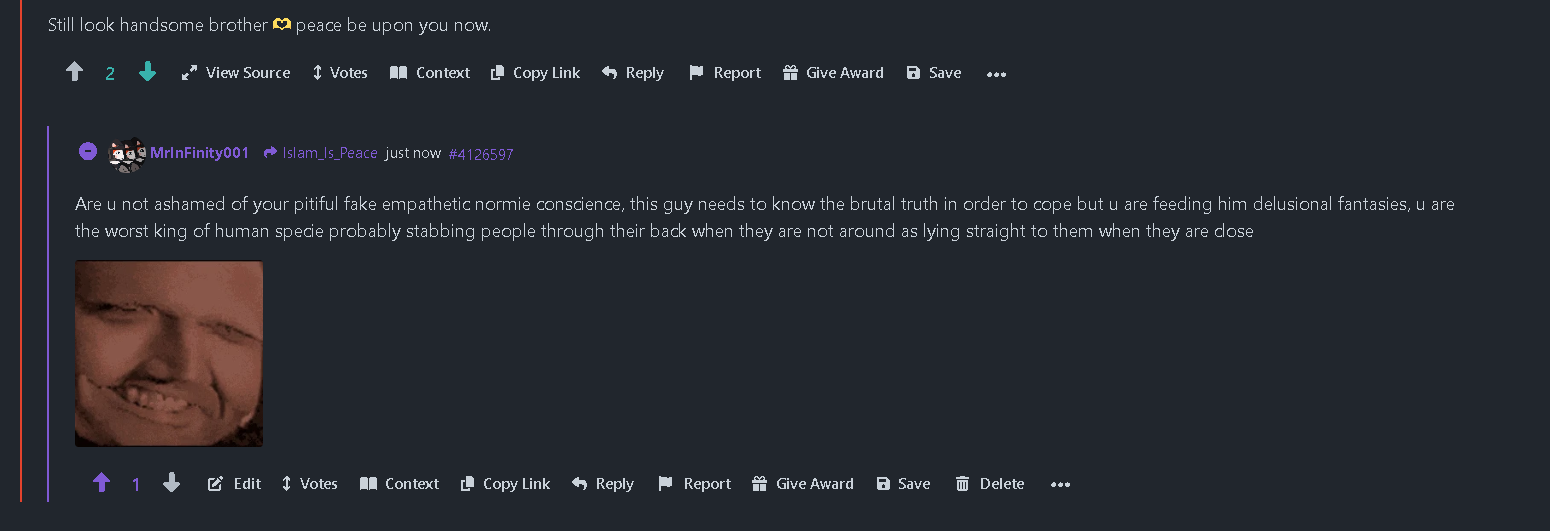Viewport: 1550px width, 531px height.
Task: Delete MrInFinity001's reply
Action: coord(990,484)
